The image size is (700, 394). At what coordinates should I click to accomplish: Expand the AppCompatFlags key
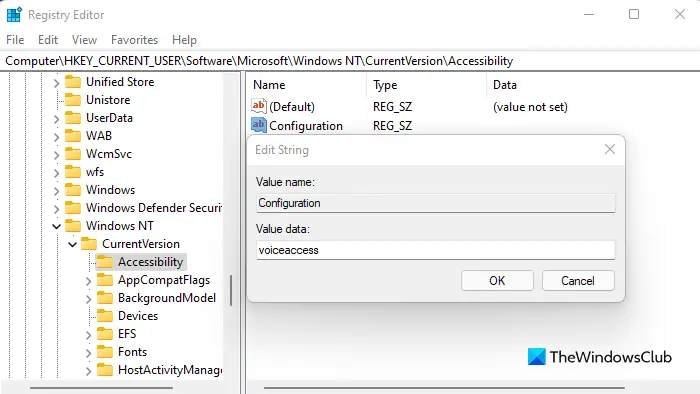88,281
